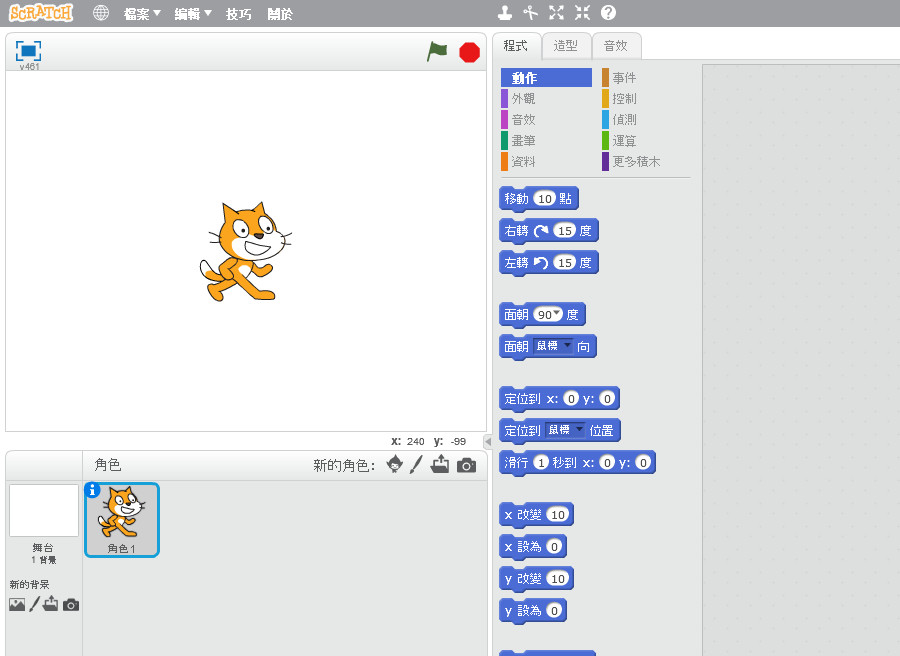Image resolution: width=900 pixels, height=656 pixels.
Task: Create new sprite from camera
Action: click(x=467, y=465)
